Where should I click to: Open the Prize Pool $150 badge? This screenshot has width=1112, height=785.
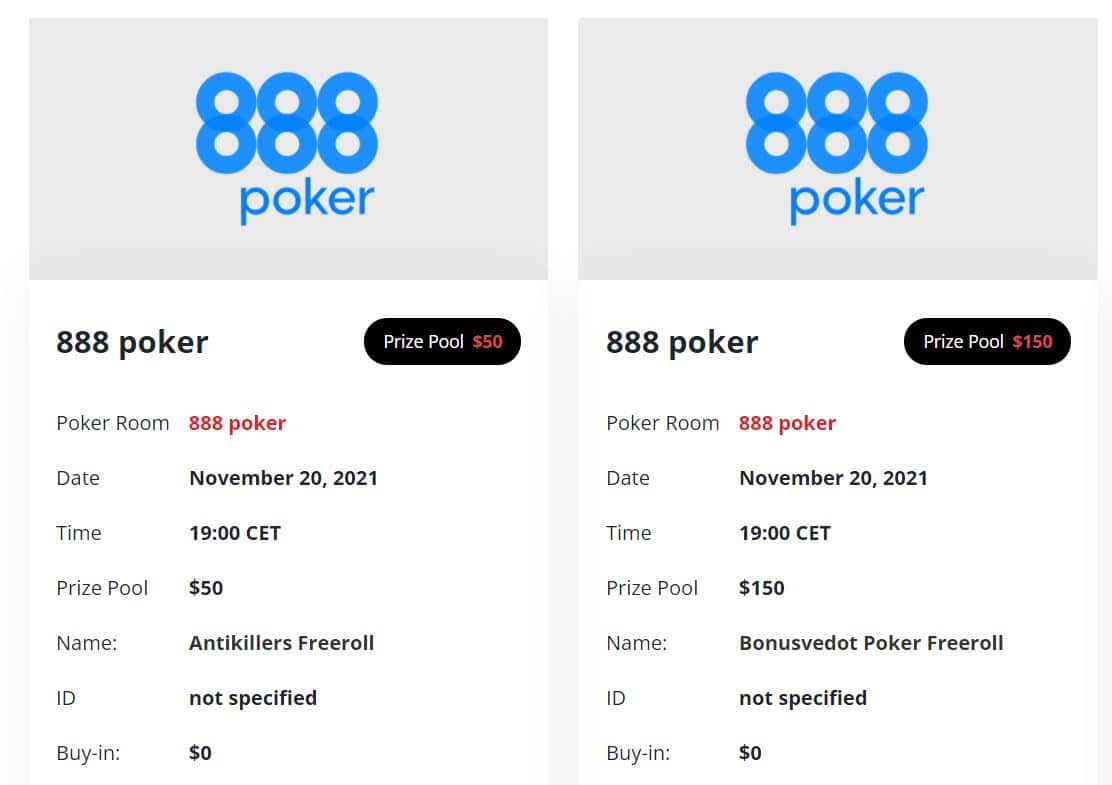pos(987,341)
